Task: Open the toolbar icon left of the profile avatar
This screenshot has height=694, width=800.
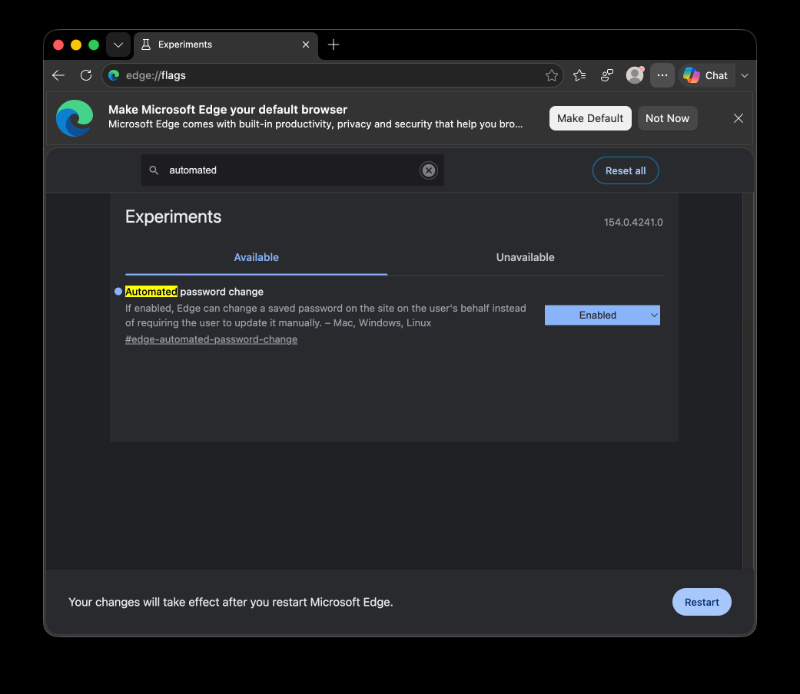Action: point(607,76)
